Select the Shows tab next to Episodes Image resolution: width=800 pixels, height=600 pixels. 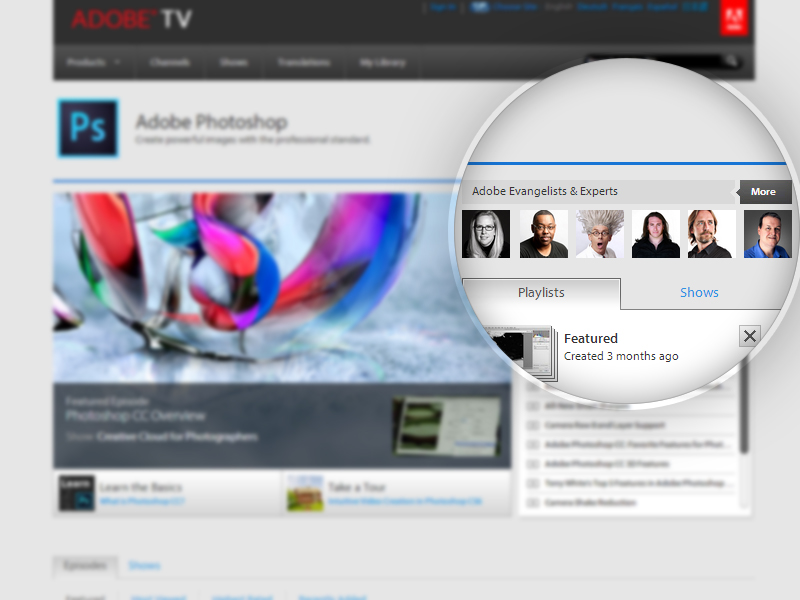click(144, 565)
